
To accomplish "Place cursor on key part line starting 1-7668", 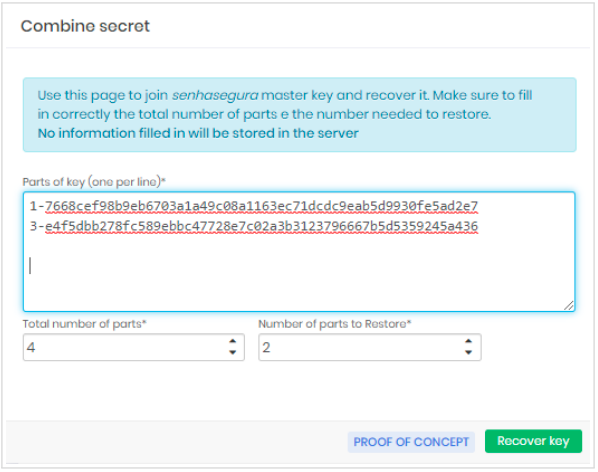I will coord(254,206).
